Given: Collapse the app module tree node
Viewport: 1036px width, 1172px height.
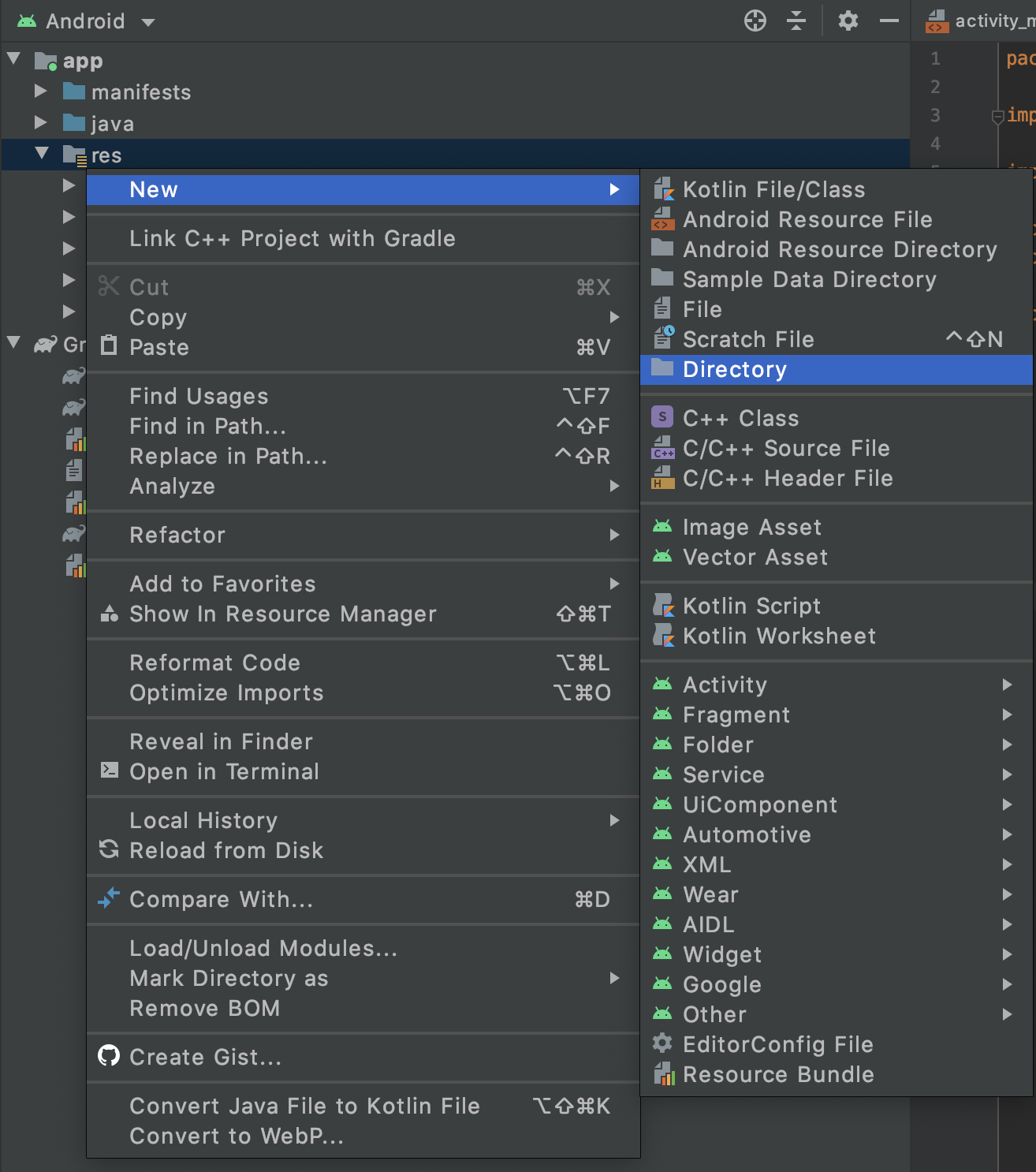Looking at the screenshot, I should pyautogui.click(x=13, y=59).
